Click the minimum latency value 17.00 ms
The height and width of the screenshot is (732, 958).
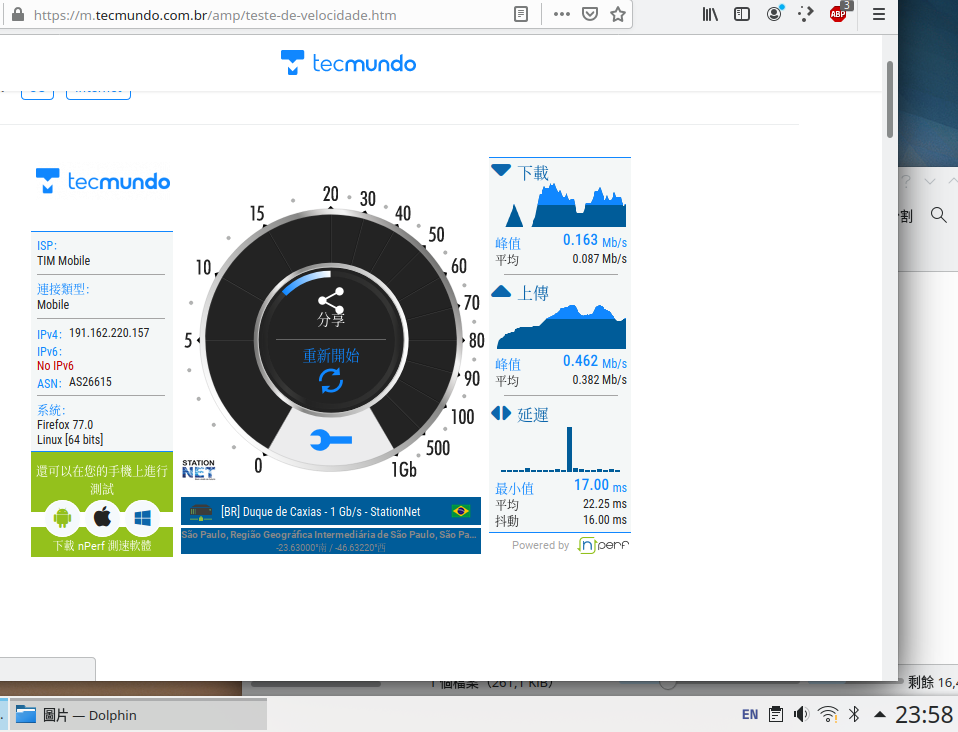pyautogui.click(x=600, y=485)
